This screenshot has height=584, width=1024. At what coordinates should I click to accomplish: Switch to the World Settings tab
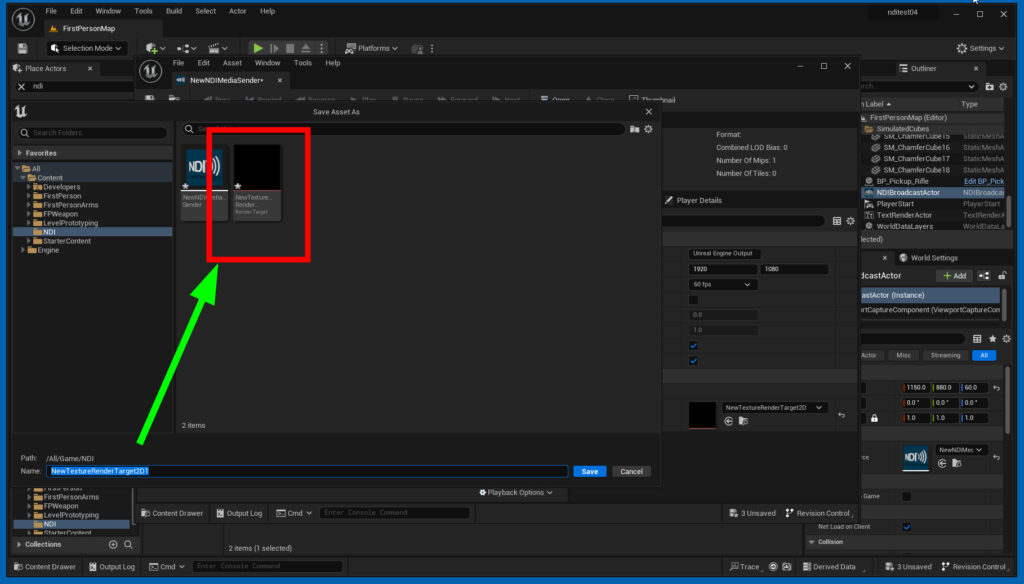(x=933, y=258)
